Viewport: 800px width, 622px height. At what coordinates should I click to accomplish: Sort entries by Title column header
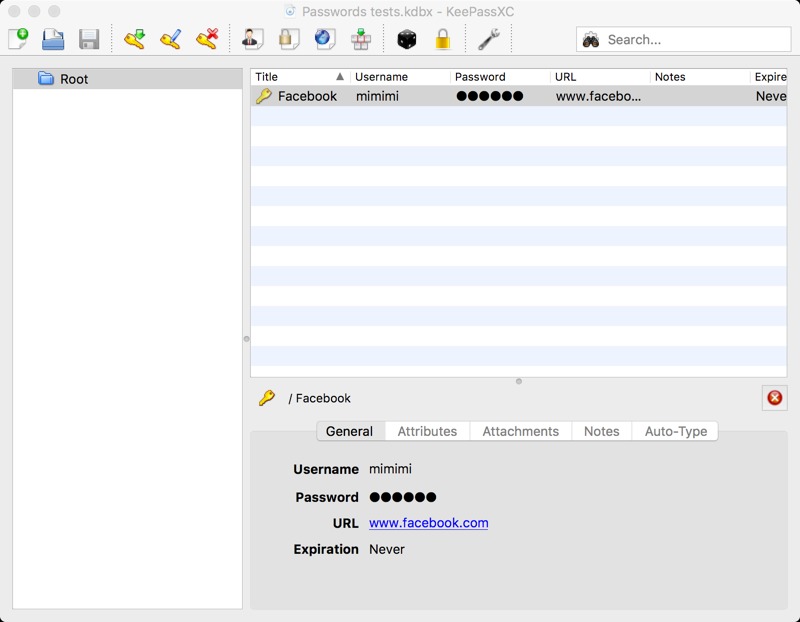(299, 77)
